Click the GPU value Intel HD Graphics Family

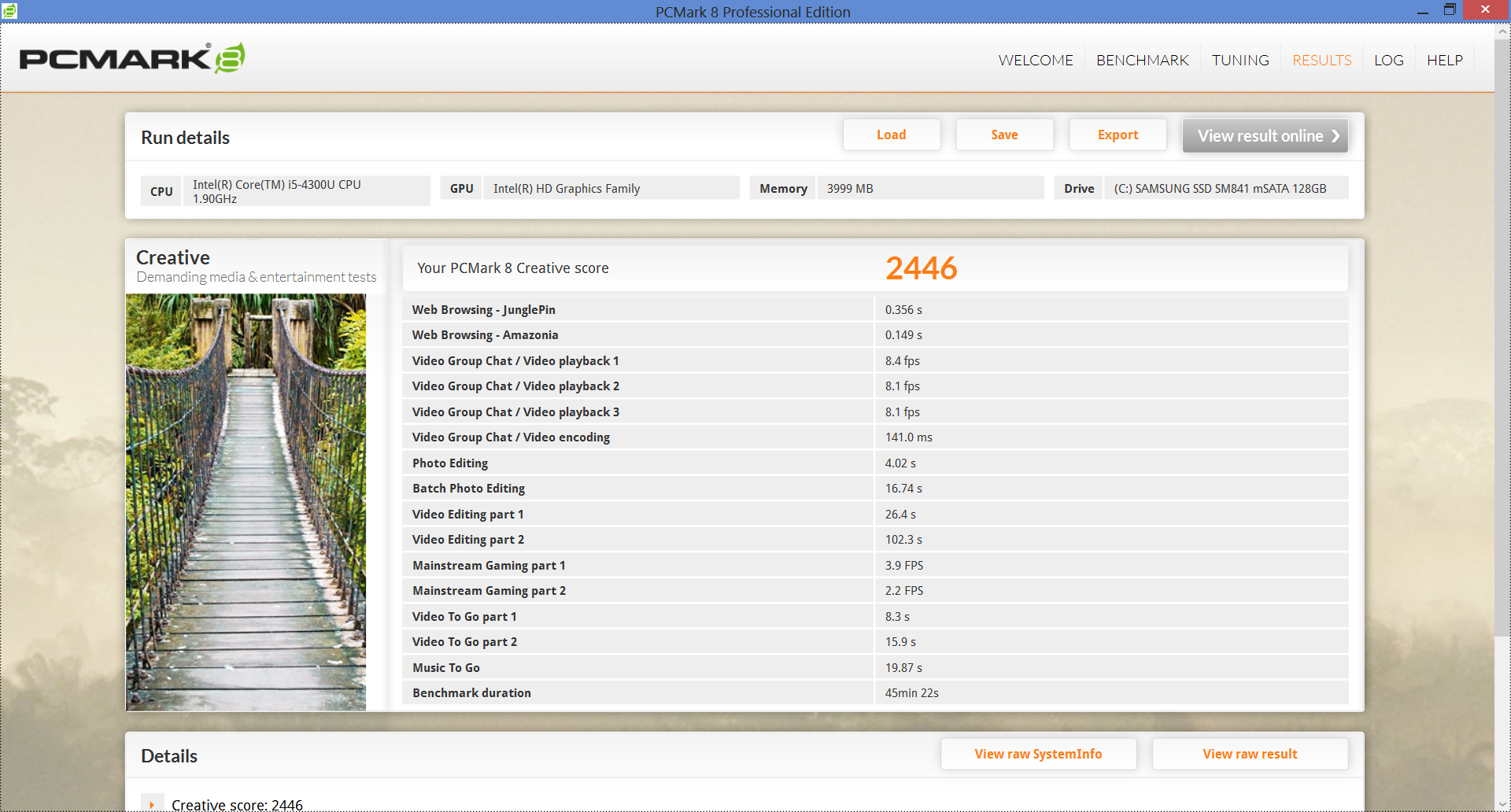tap(611, 188)
